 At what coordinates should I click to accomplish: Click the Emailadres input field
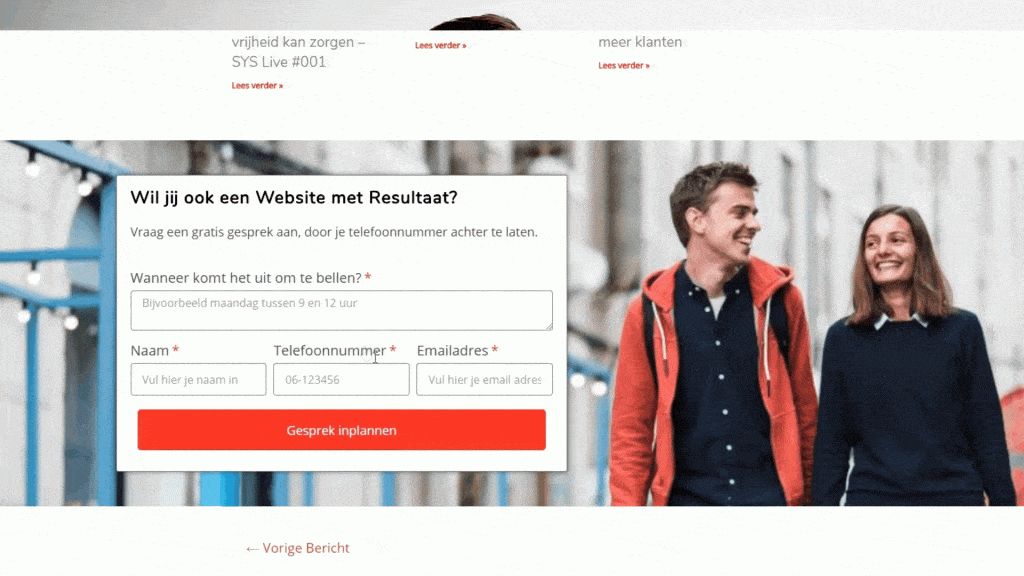(485, 379)
